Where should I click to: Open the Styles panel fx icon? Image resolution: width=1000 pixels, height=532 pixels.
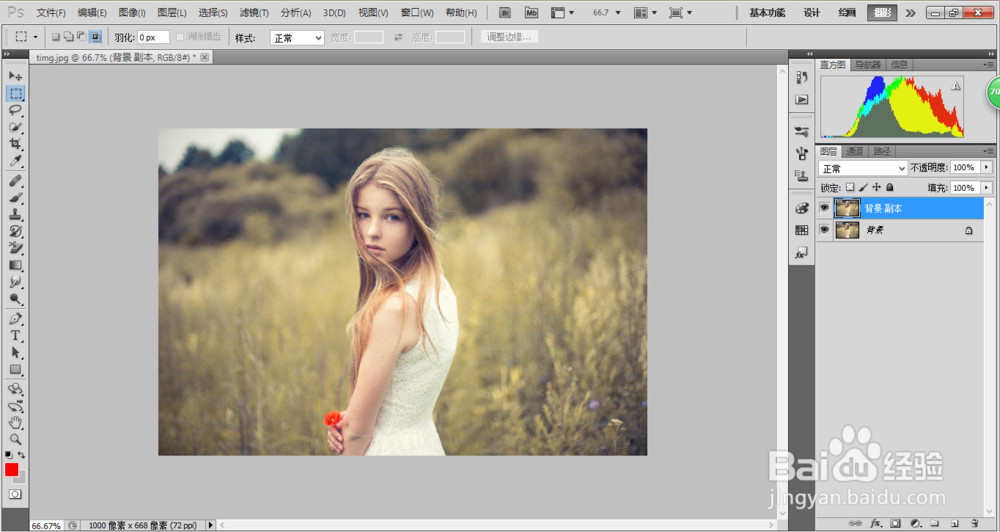[802, 253]
